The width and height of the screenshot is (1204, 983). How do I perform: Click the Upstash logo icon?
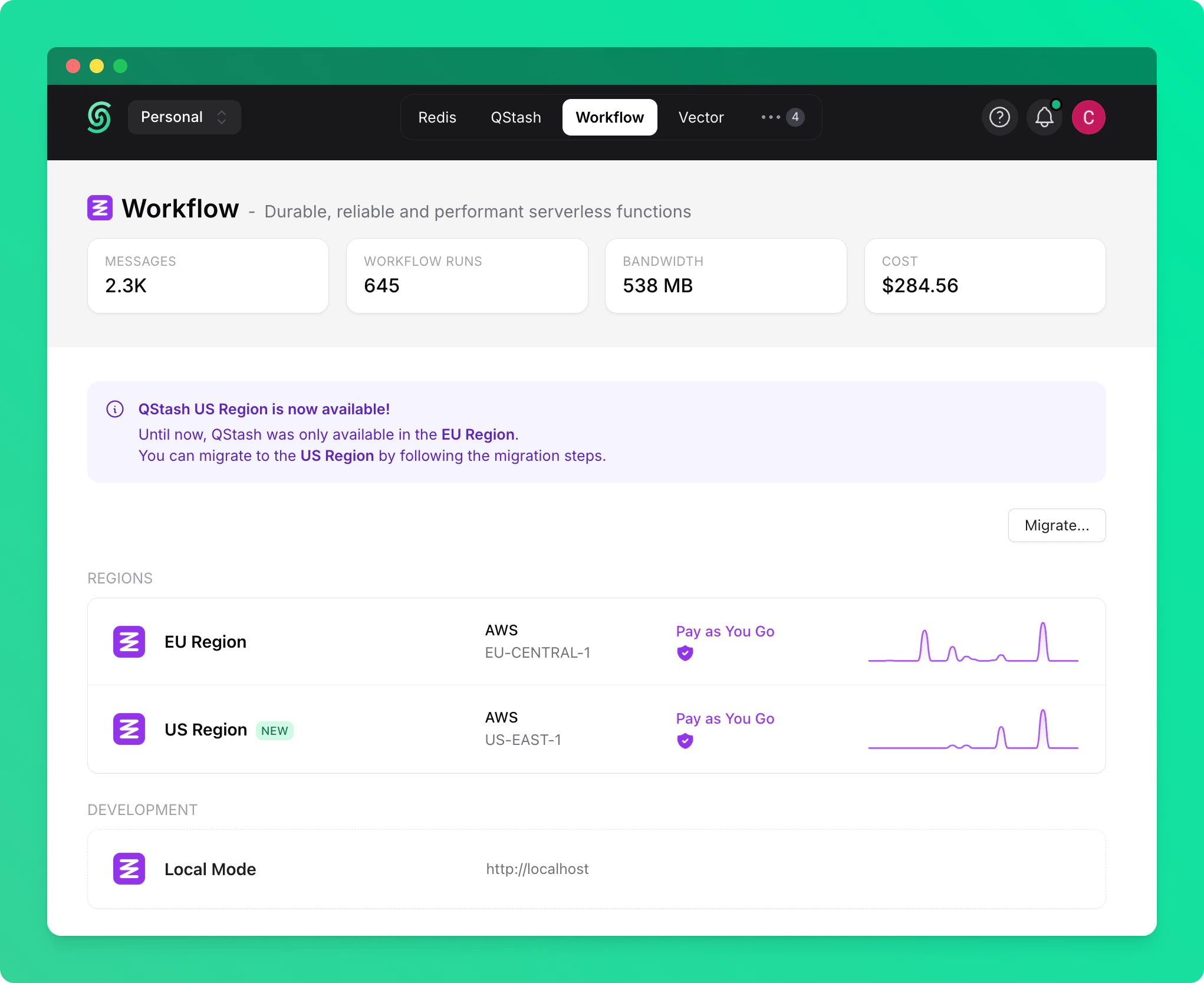(x=99, y=117)
